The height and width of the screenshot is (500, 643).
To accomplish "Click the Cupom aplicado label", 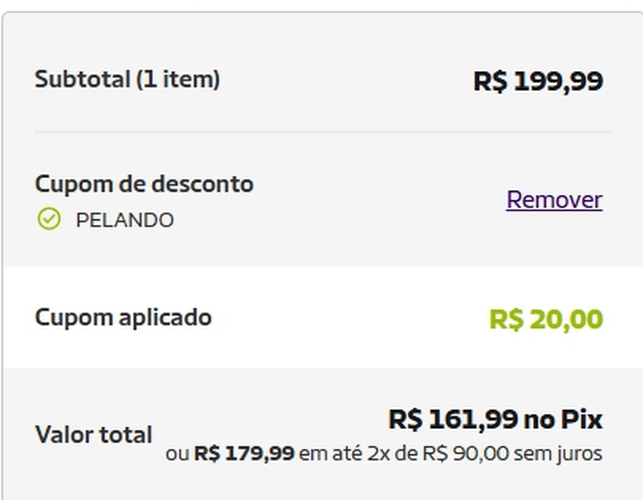I will coord(123,318).
